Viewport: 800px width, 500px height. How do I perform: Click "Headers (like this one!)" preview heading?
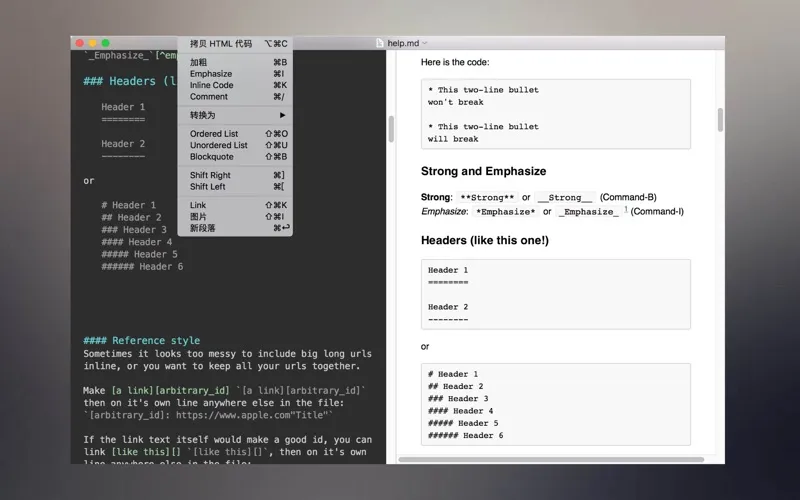point(485,240)
